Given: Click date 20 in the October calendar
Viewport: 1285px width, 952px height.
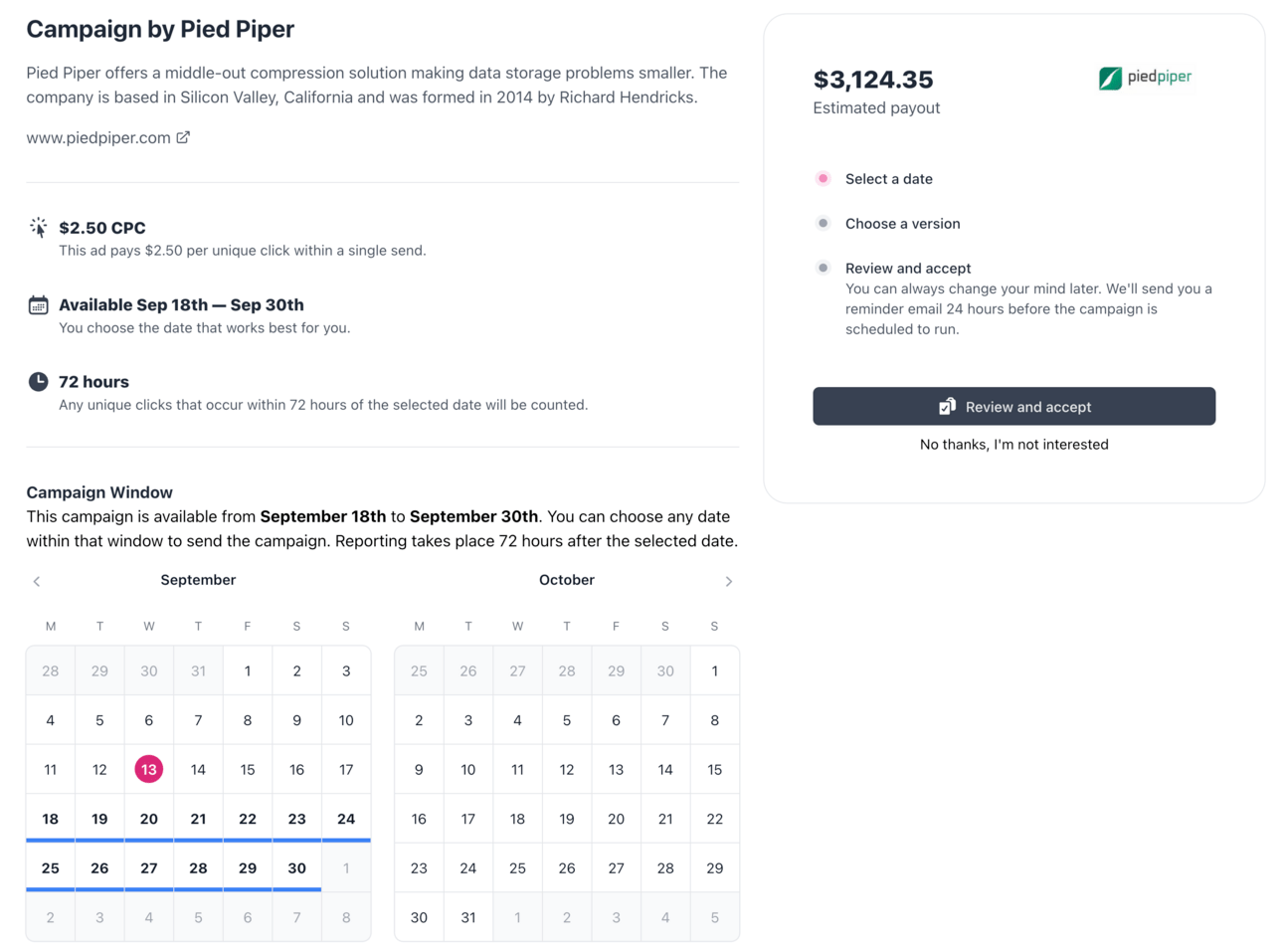Looking at the screenshot, I should click(x=617, y=819).
